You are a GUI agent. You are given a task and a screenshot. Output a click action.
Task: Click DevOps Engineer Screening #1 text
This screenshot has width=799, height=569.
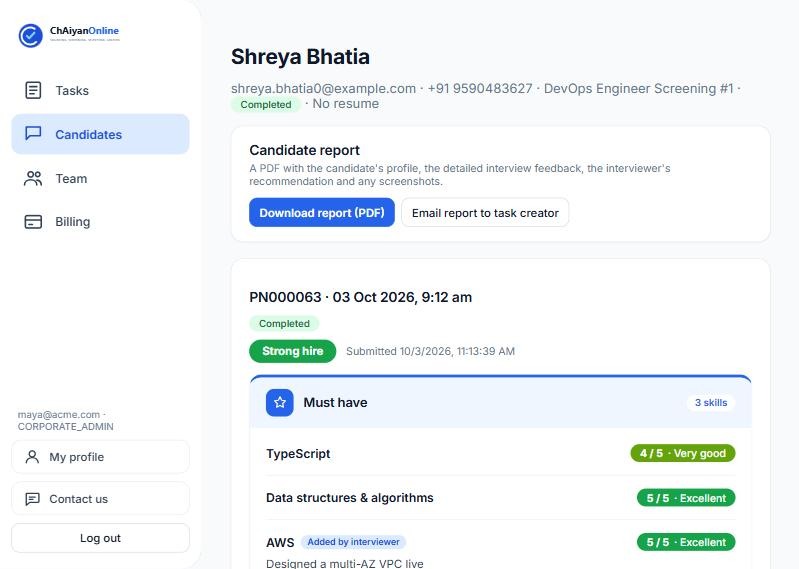point(638,89)
